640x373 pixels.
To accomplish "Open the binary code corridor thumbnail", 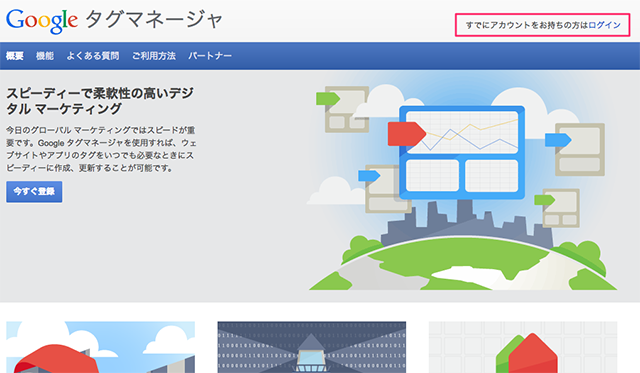I will click(x=311, y=347).
